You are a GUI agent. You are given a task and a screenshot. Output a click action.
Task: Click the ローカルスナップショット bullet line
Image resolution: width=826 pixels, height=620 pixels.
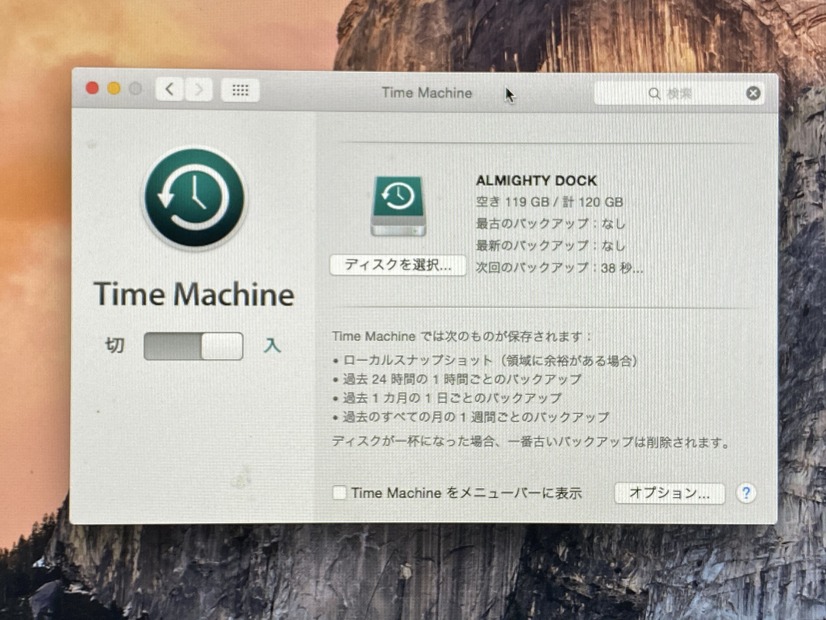485,361
